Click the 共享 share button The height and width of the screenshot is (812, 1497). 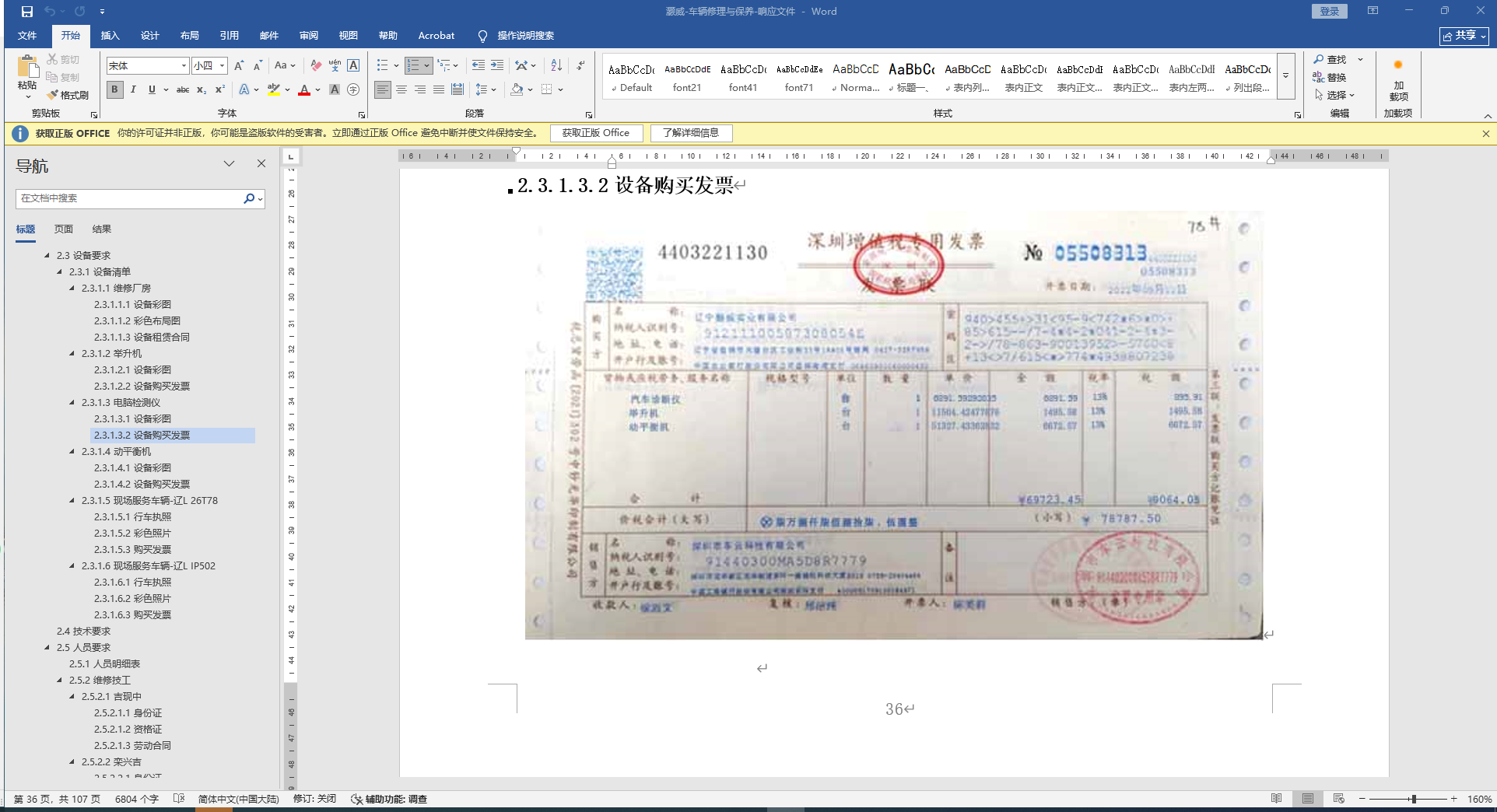1464,36
